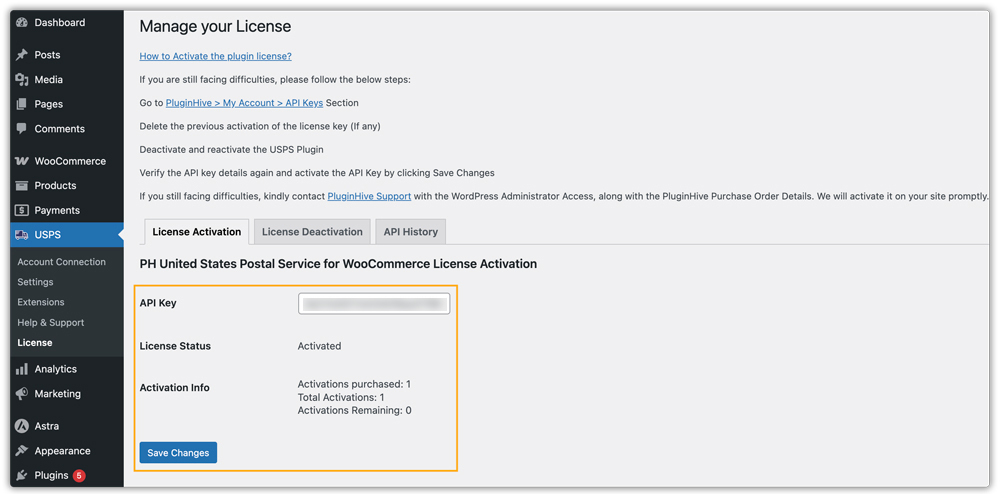Click 'Activations Remaining: 0' text
This screenshot has height=494, width=1000.
[x=355, y=410]
